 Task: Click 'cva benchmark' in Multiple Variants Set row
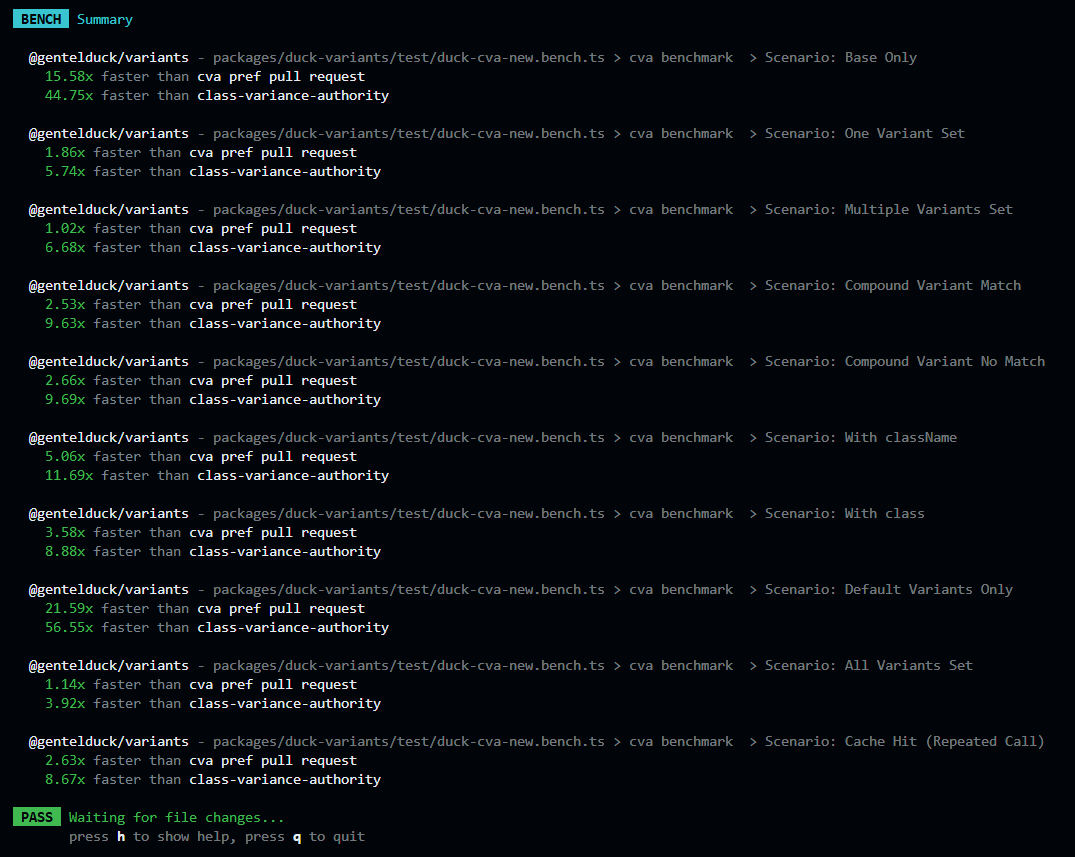pyautogui.click(x=681, y=210)
